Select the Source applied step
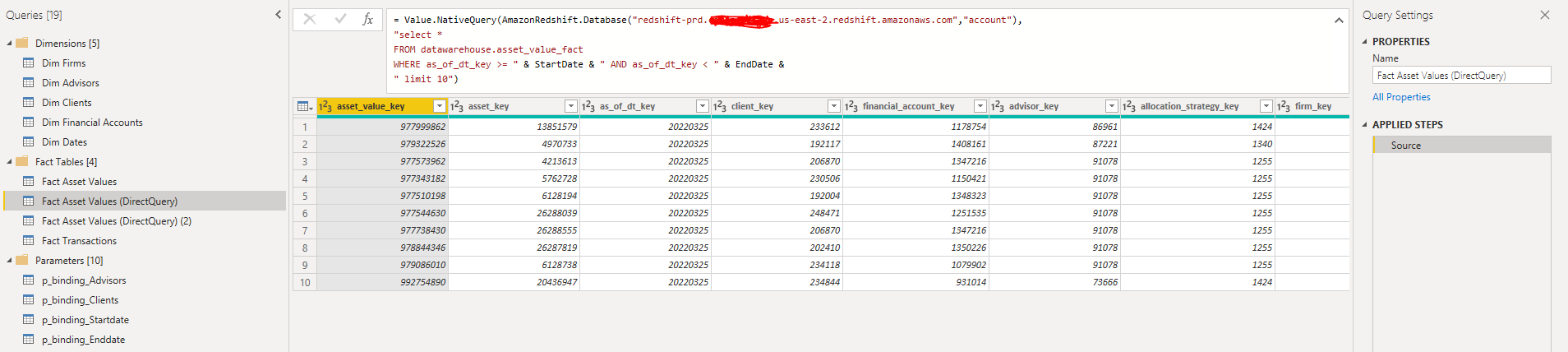The height and width of the screenshot is (352, 1568). (x=1462, y=145)
